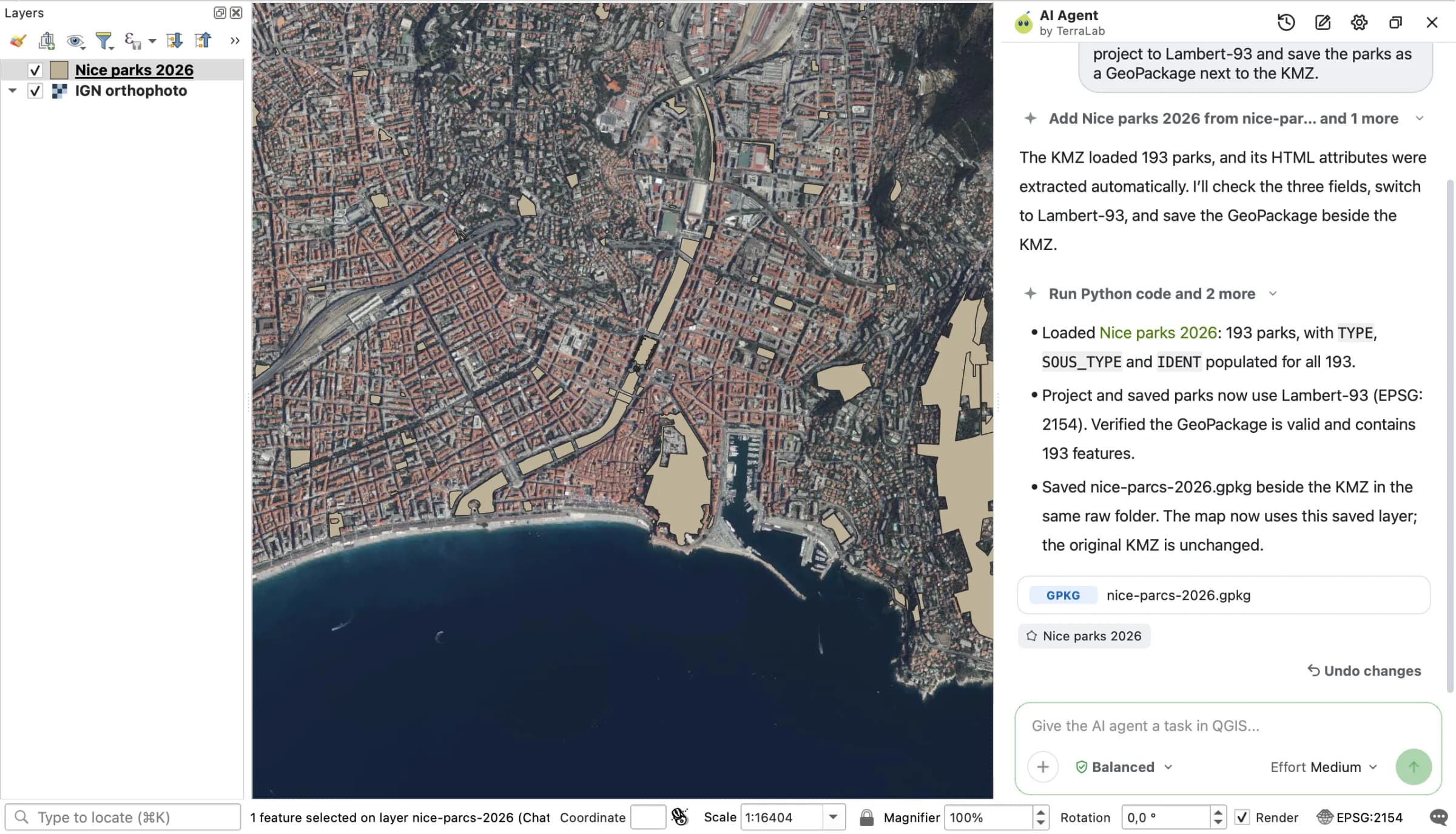Undock the AI Agent panel
Screen dimensions: 1456x834
(x=1395, y=22)
